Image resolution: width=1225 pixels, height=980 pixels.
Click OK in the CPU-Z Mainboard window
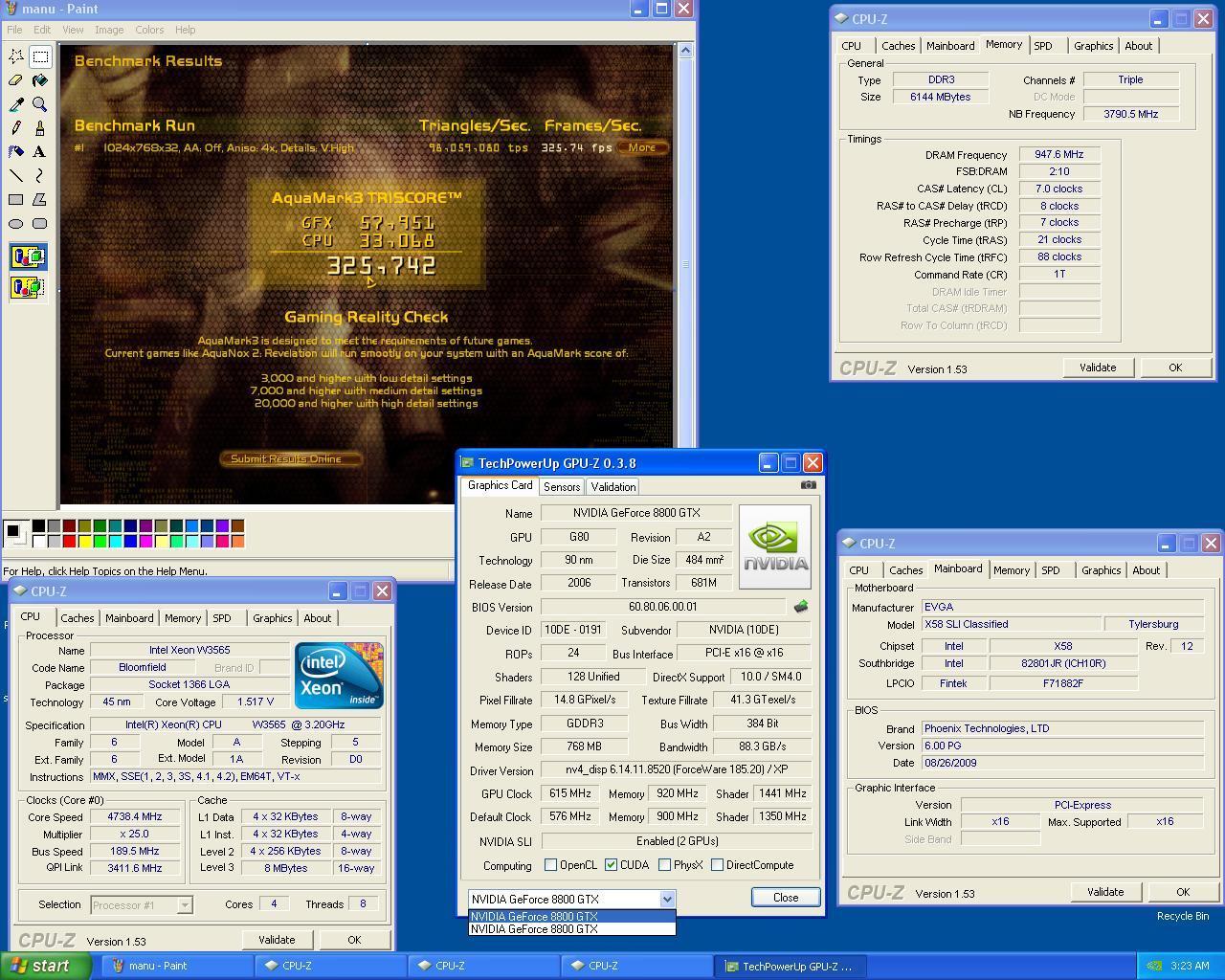tap(1183, 892)
